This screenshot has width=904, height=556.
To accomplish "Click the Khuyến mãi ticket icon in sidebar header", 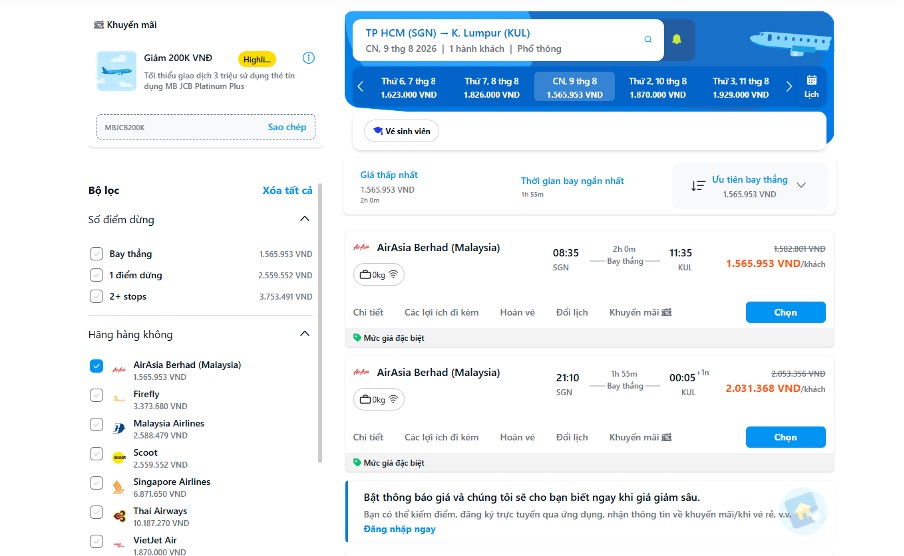I will tap(99, 25).
